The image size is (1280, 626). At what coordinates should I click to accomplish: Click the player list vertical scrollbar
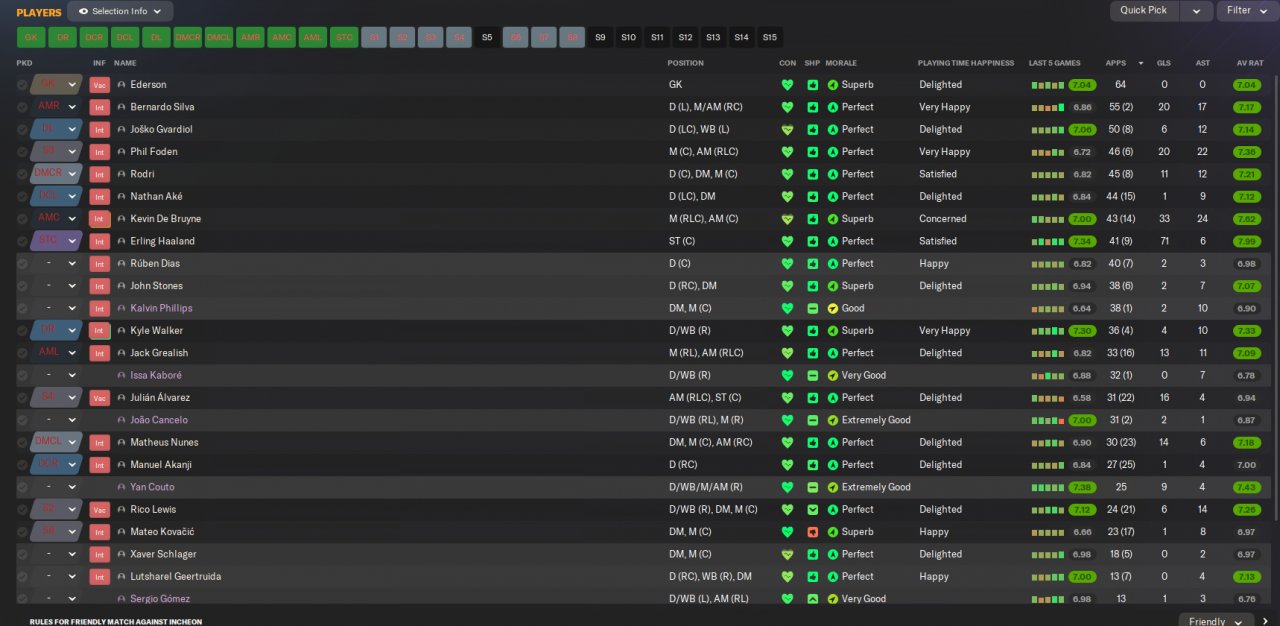[1275, 297]
